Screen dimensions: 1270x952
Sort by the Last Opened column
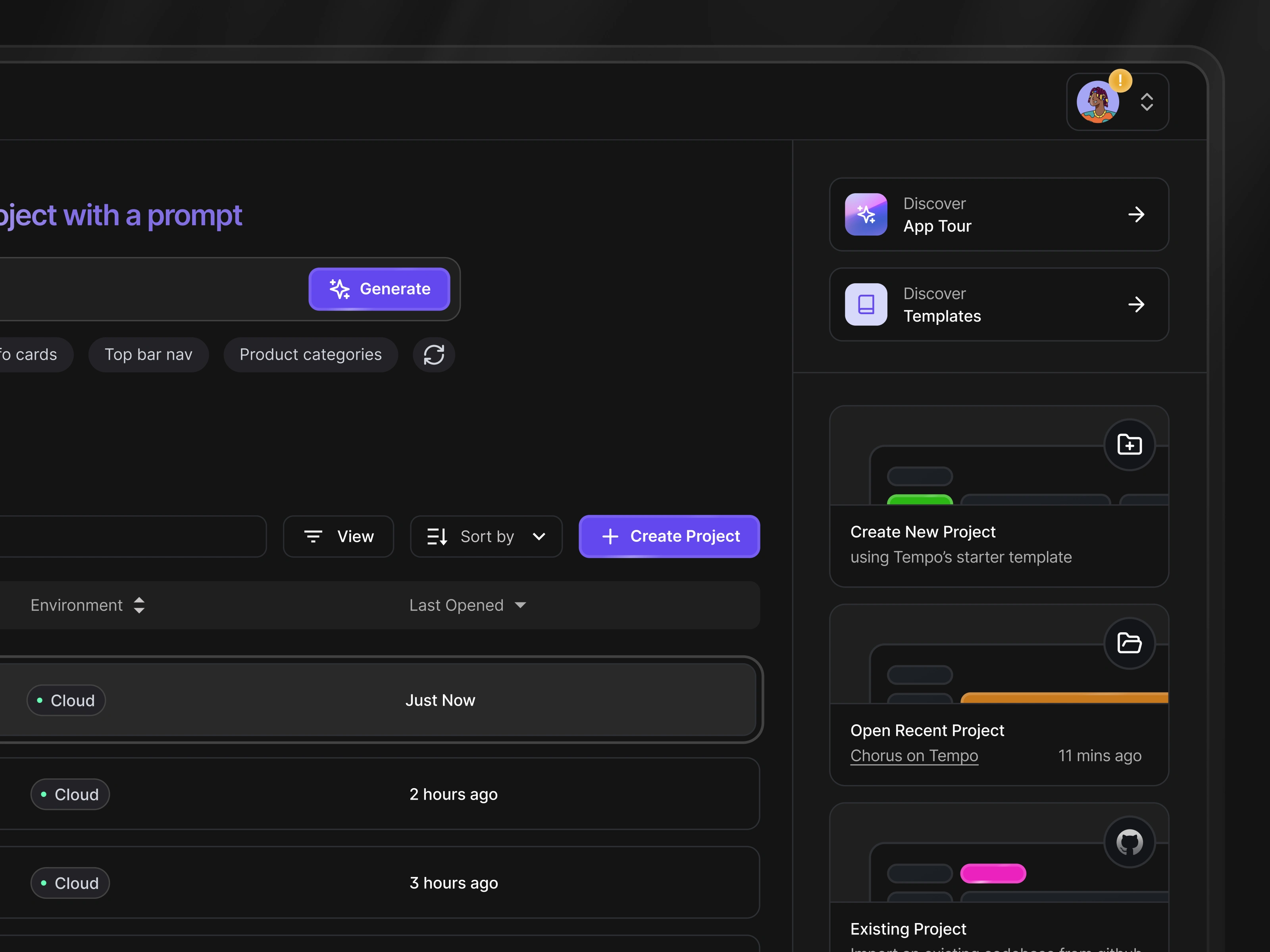click(x=456, y=605)
